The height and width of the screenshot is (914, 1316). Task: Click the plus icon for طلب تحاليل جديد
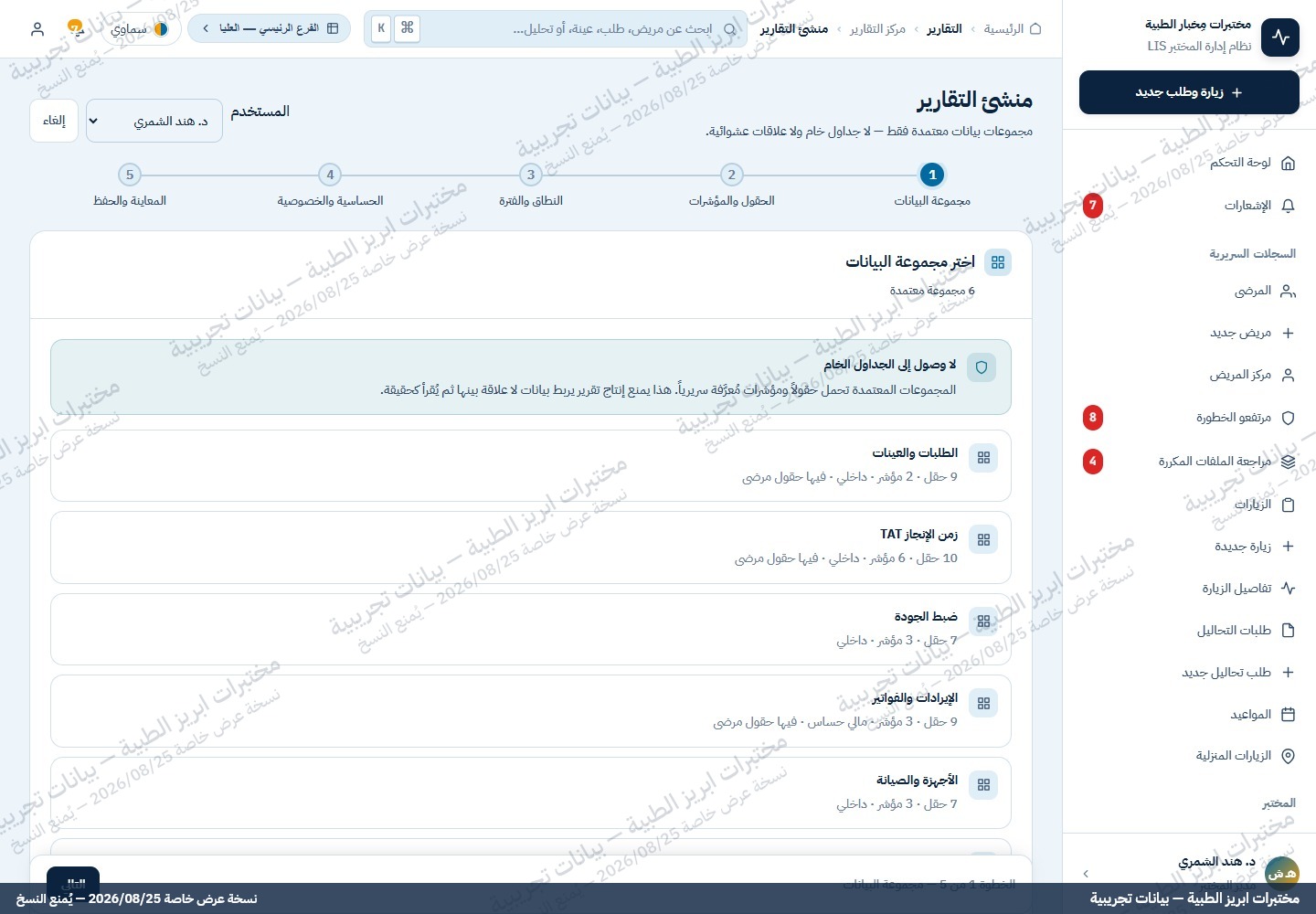(1288, 673)
